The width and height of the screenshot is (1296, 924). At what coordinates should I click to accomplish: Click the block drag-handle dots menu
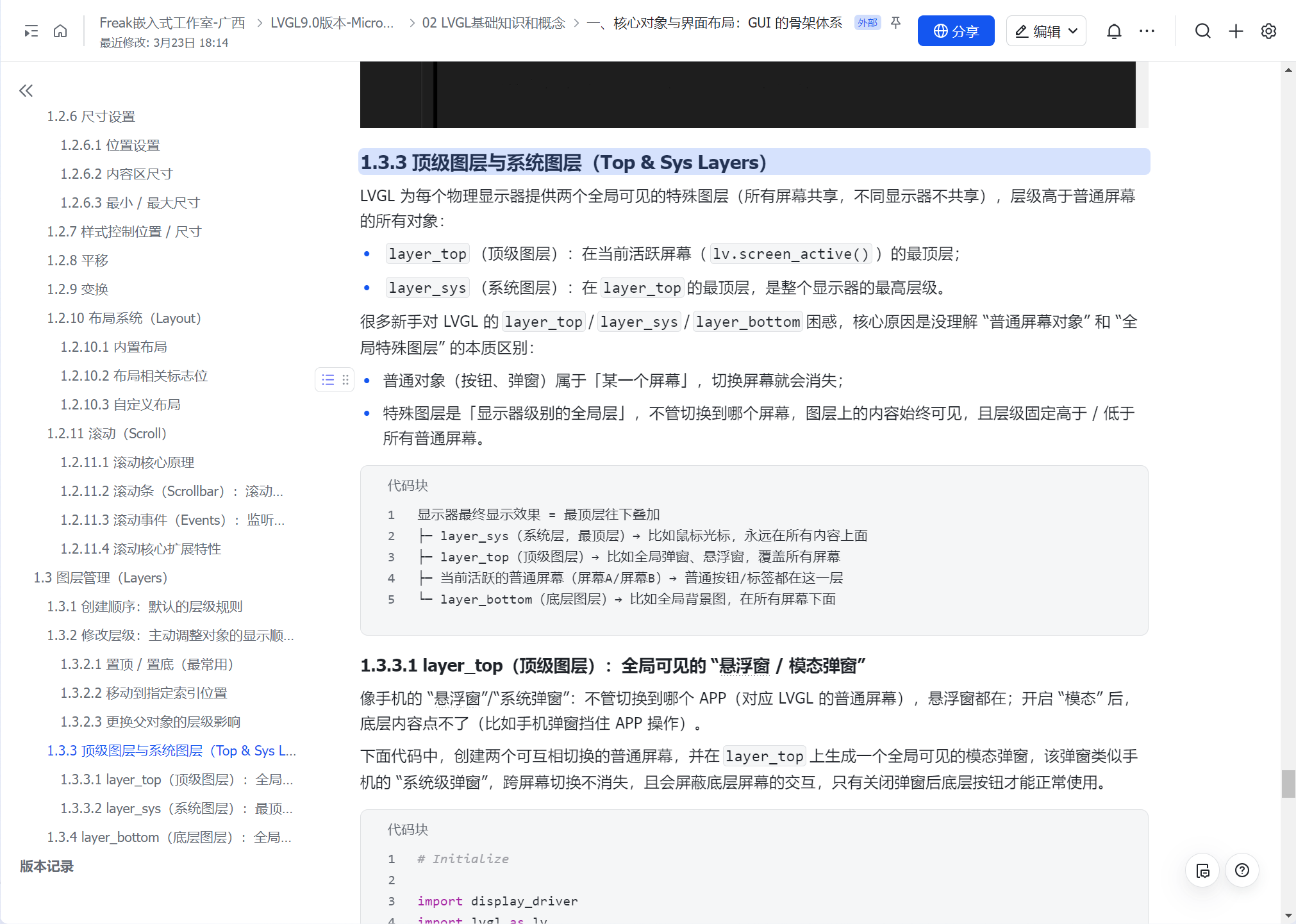[x=345, y=380]
